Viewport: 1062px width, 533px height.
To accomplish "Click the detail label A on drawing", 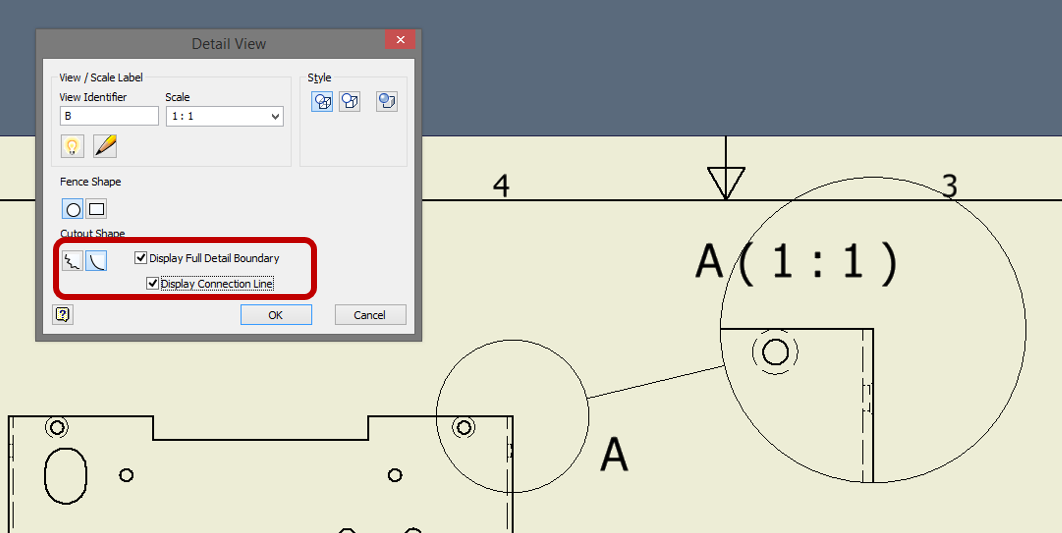I will [x=614, y=454].
